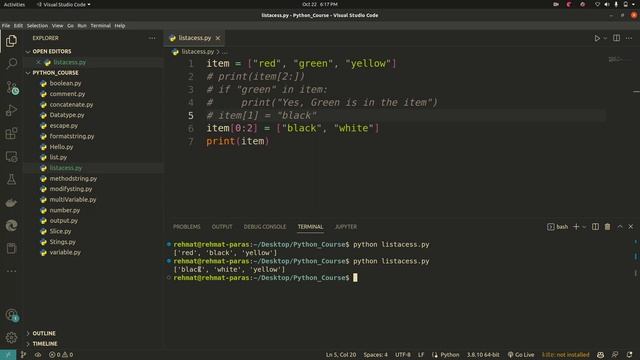The image size is (640, 360).
Task: Place cursor in terminal prompt line
Action: pos(355,278)
